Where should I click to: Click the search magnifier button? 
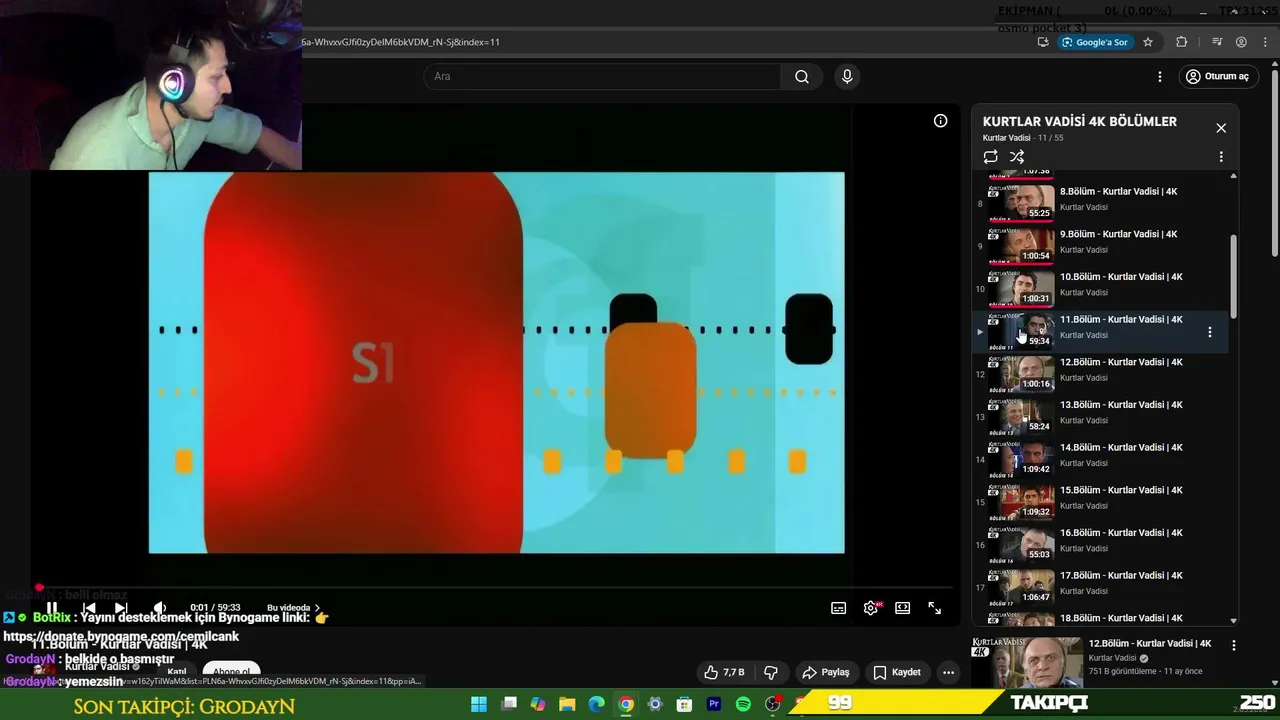[x=802, y=77]
